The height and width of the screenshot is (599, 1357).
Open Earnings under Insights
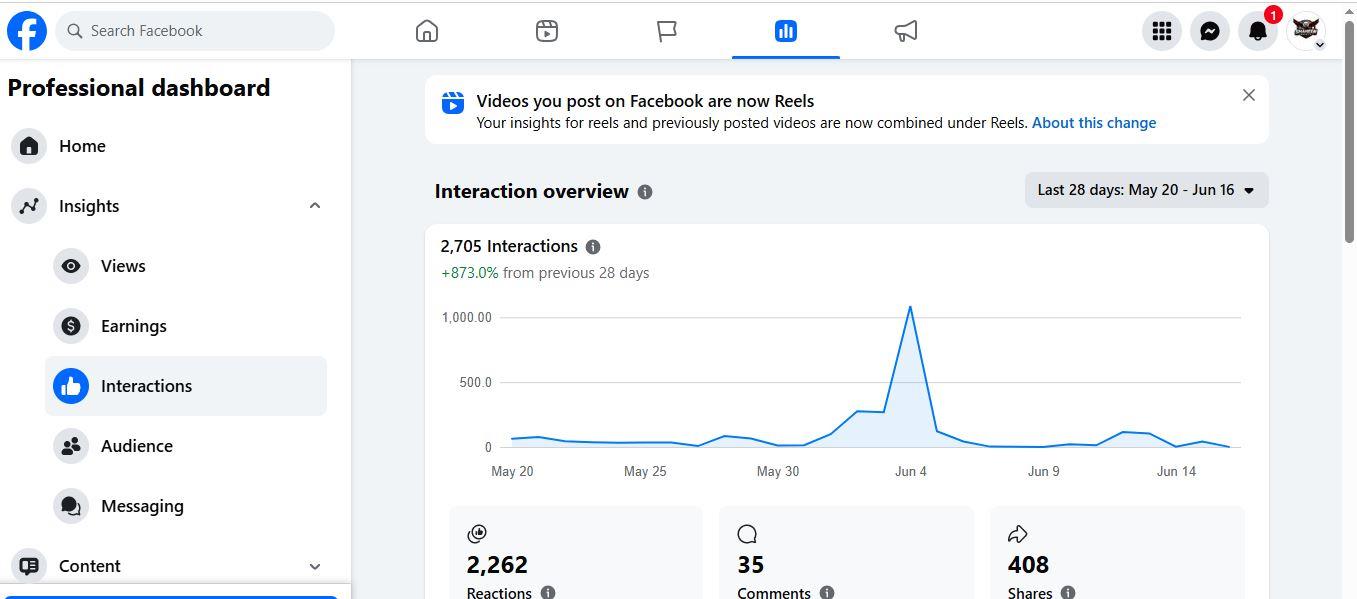click(186, 326)
